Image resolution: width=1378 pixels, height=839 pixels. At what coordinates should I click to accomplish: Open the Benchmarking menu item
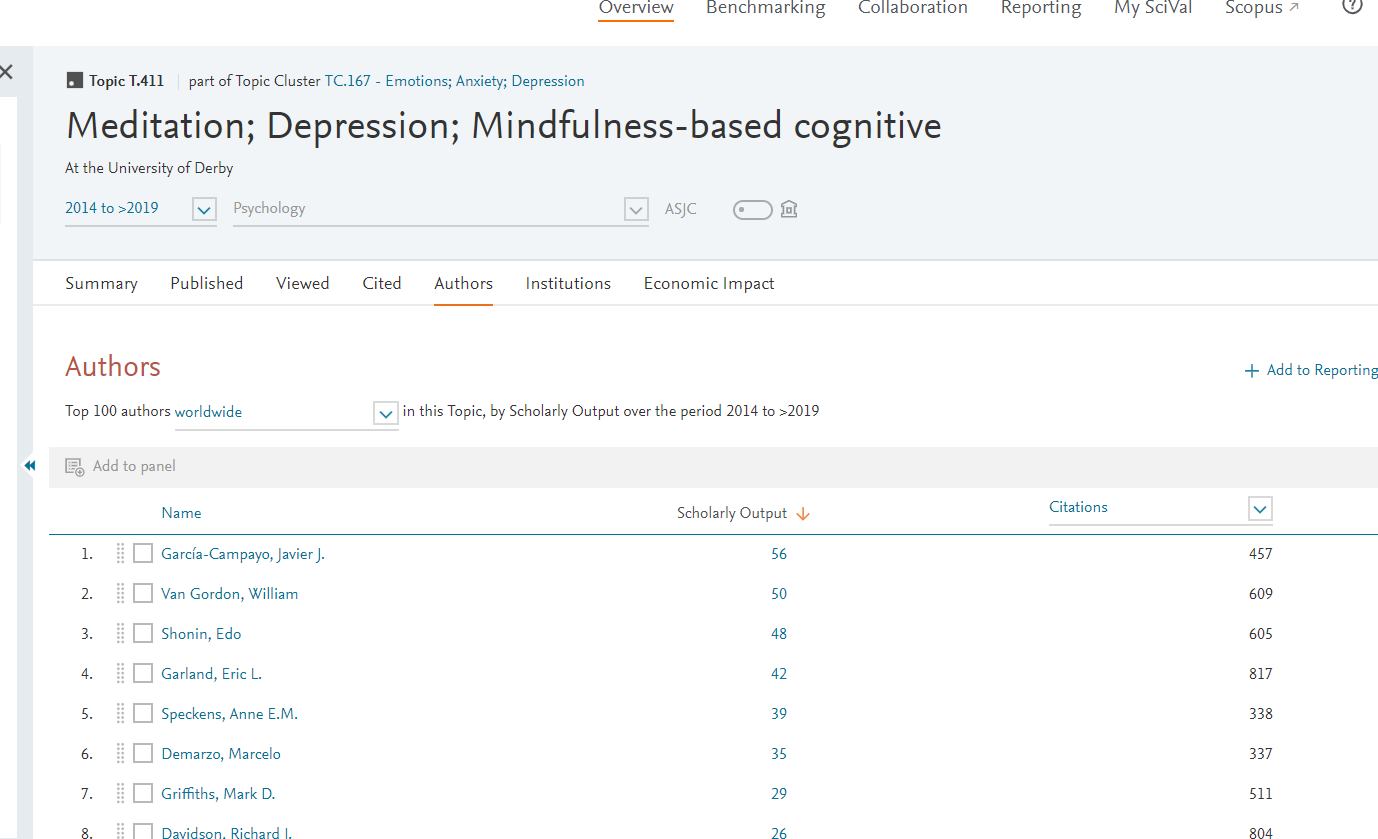765,8
